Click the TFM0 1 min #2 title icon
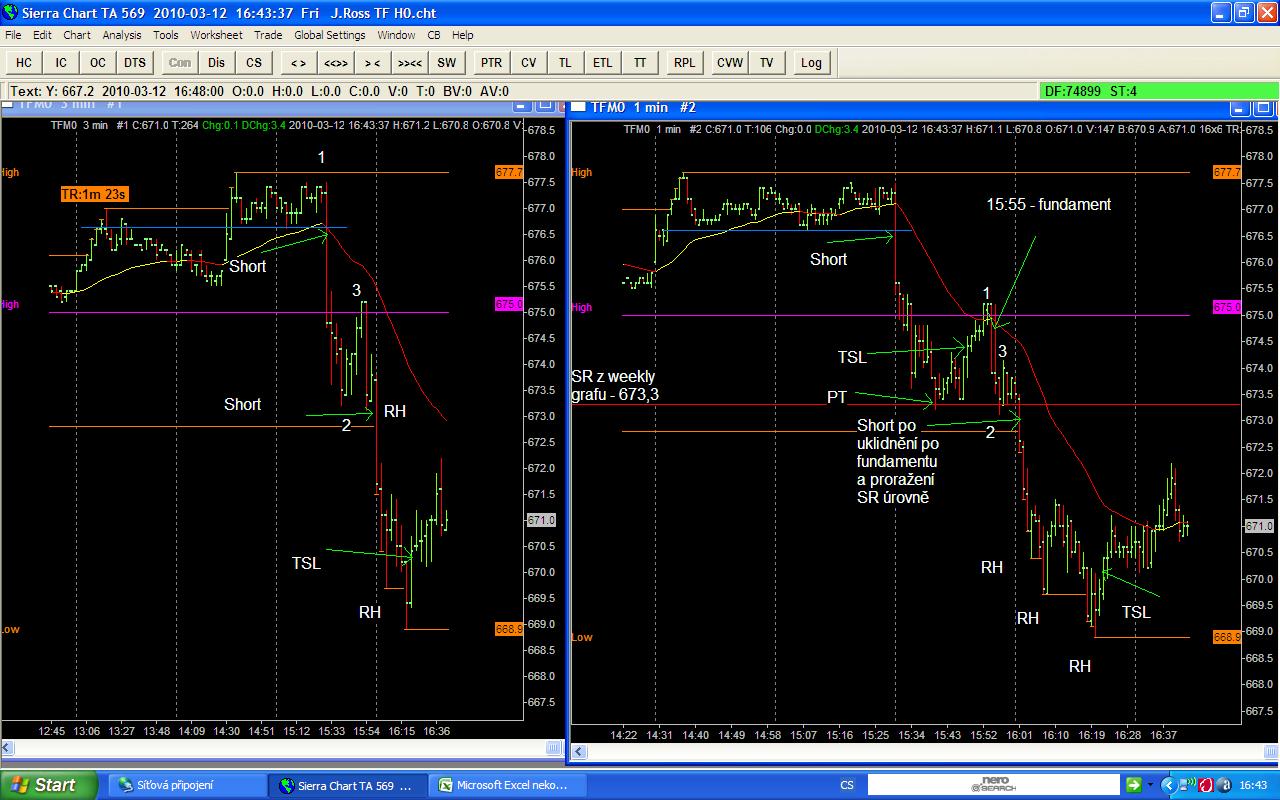1280x800 pixels. (579, 107)
